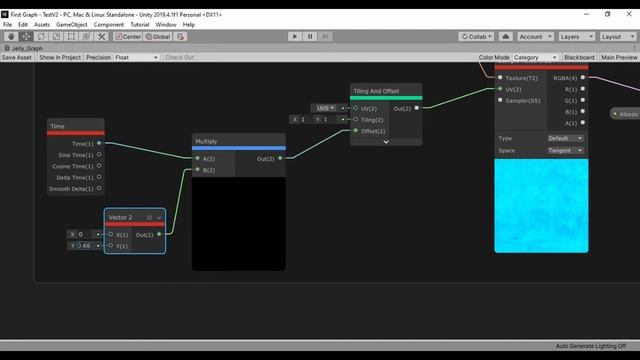Open the Color Mode Category dropdown
640x360 pixels.
[535, 58]
